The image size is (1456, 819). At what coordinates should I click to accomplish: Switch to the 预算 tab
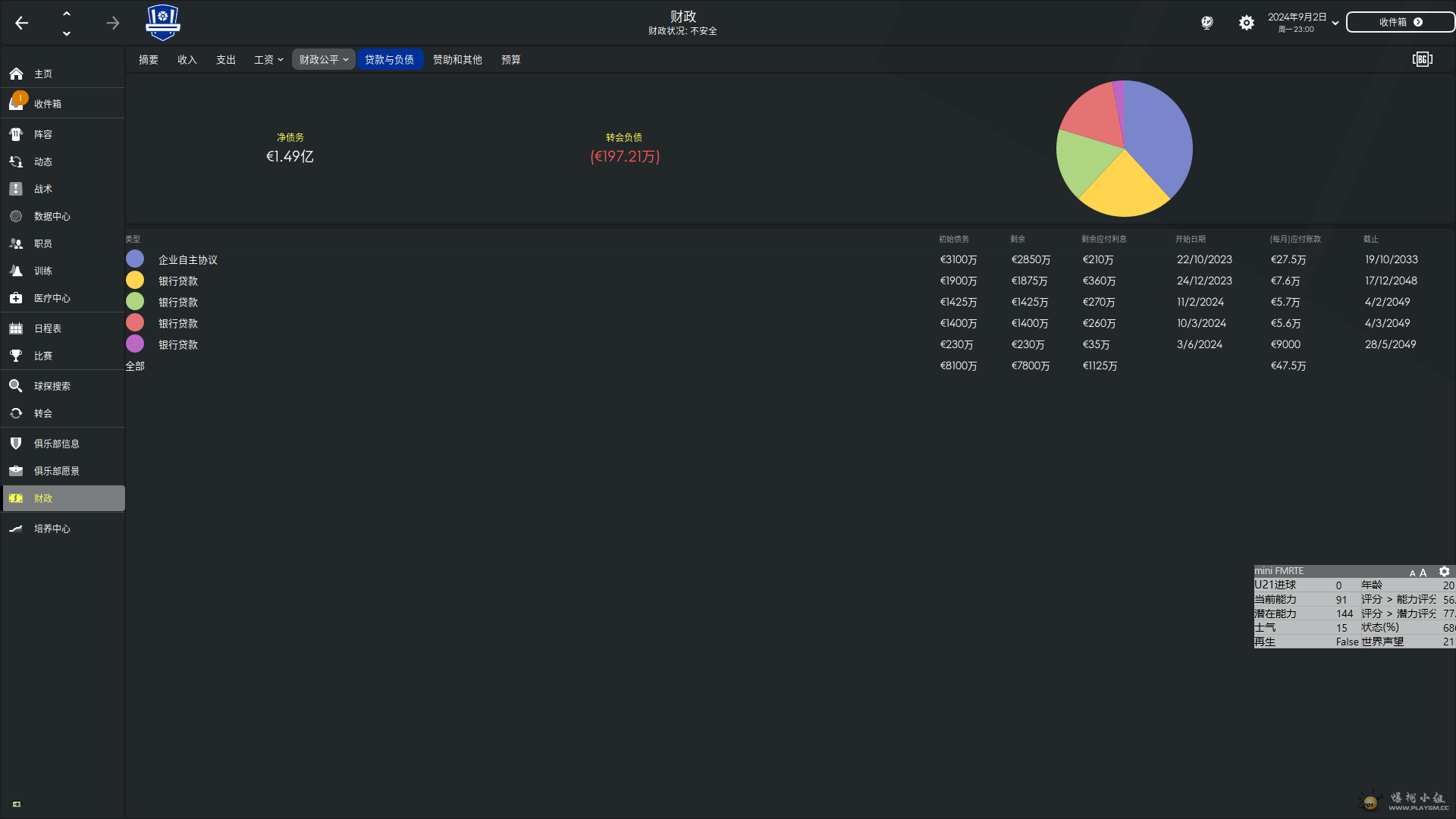(x=511, y=59)
